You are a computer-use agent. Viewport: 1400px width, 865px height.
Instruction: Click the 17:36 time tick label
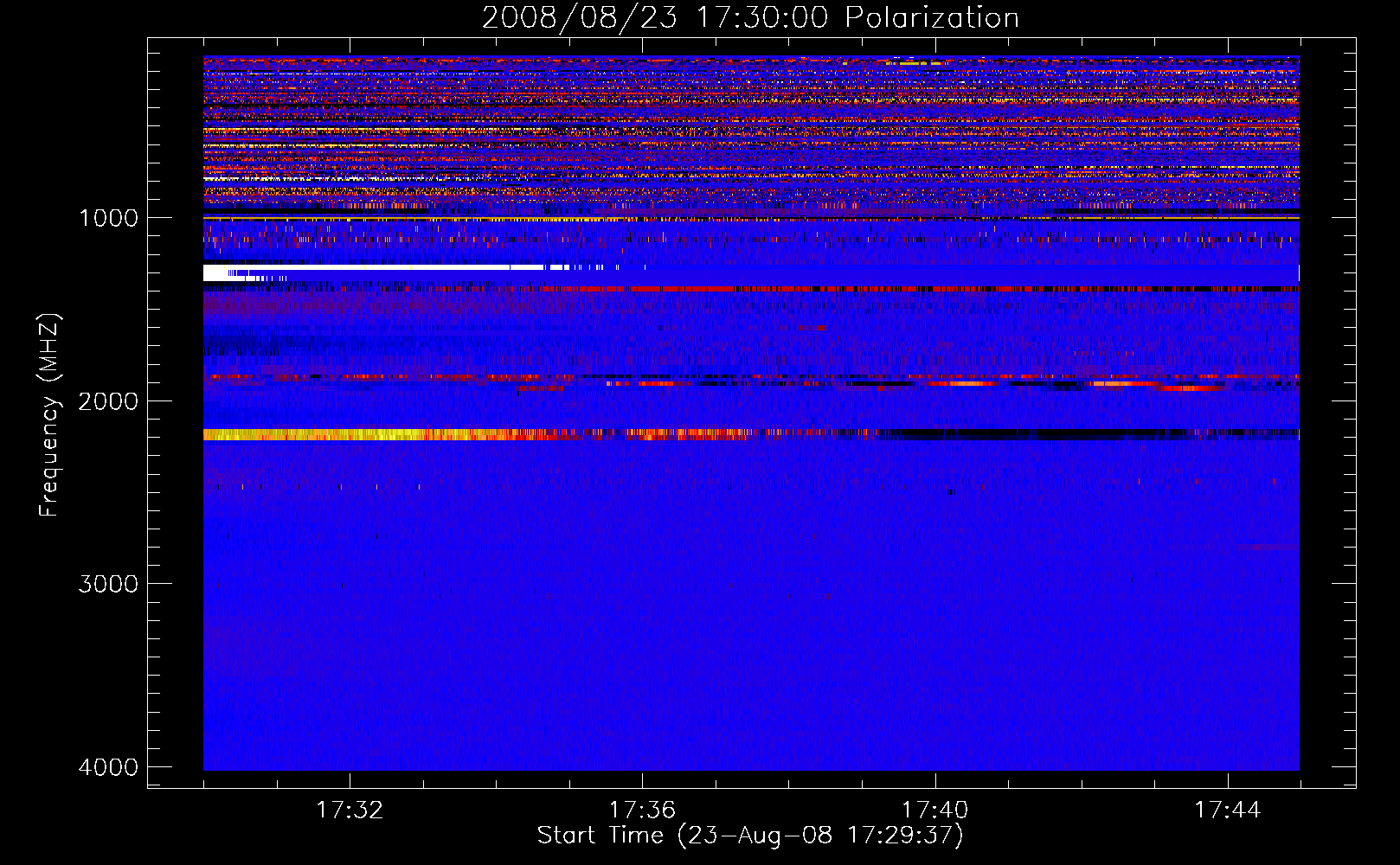[642, 811]
